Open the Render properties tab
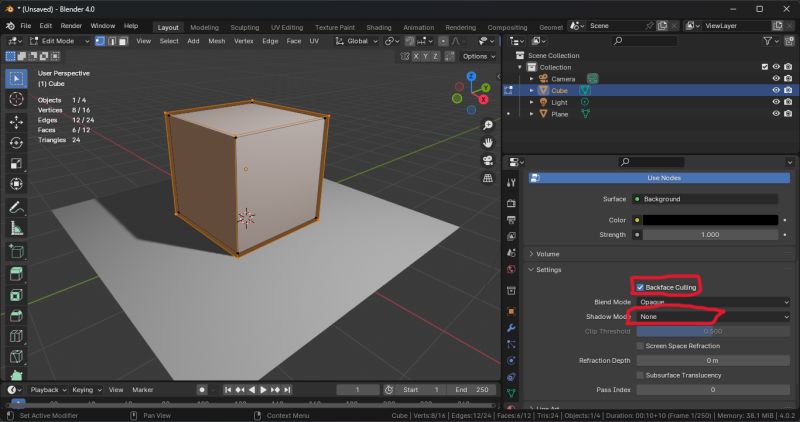The width and height of the screenshot is (800, 422). [511, 203]
